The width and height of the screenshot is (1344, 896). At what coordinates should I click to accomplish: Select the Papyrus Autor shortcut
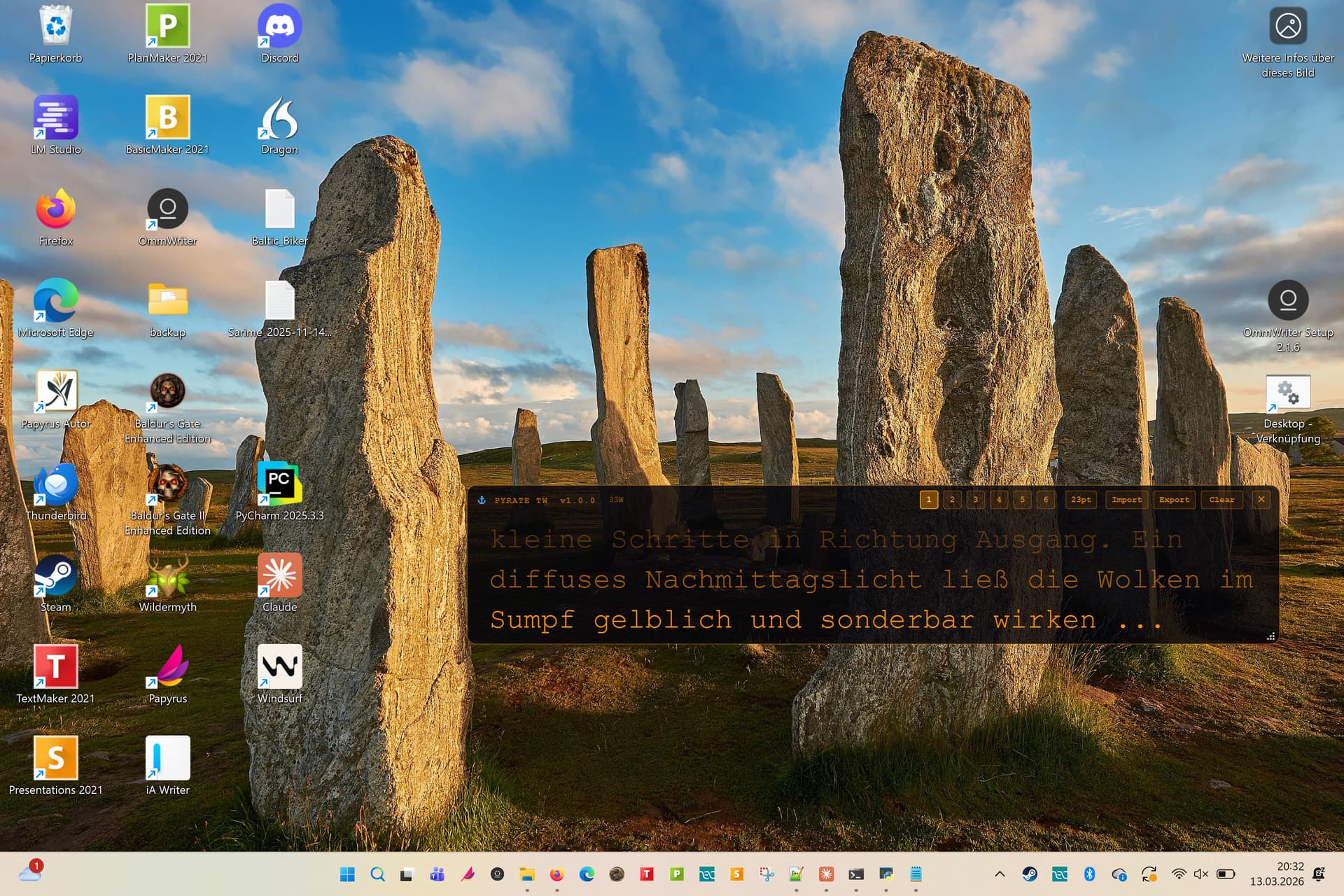(x=56, y=393)
